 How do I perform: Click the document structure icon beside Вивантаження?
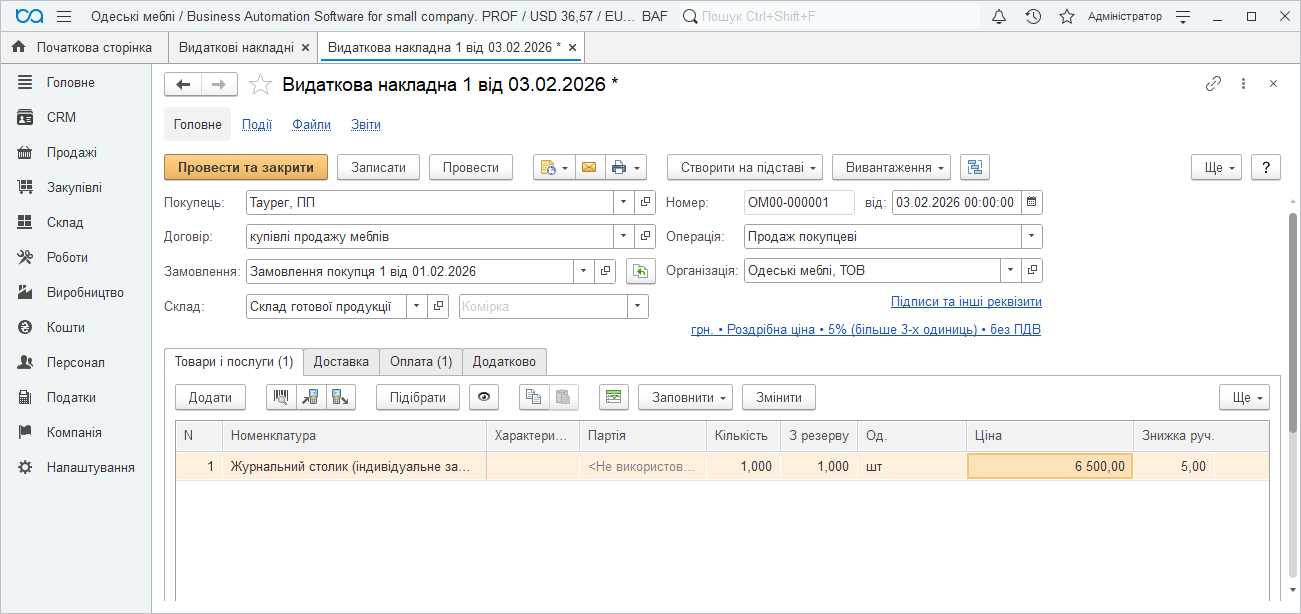974,168
